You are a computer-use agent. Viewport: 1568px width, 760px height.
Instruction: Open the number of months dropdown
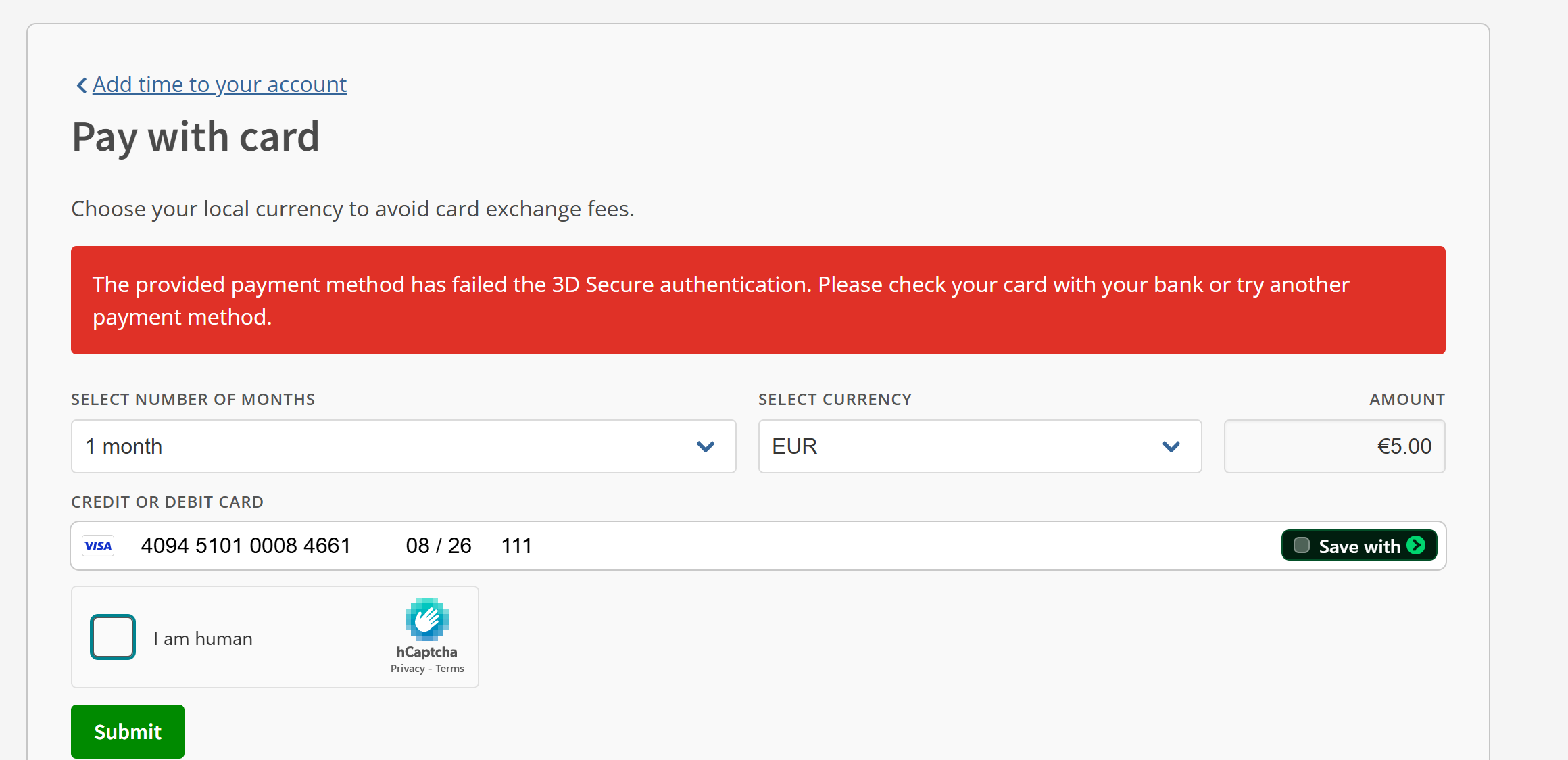coord(403,446)
